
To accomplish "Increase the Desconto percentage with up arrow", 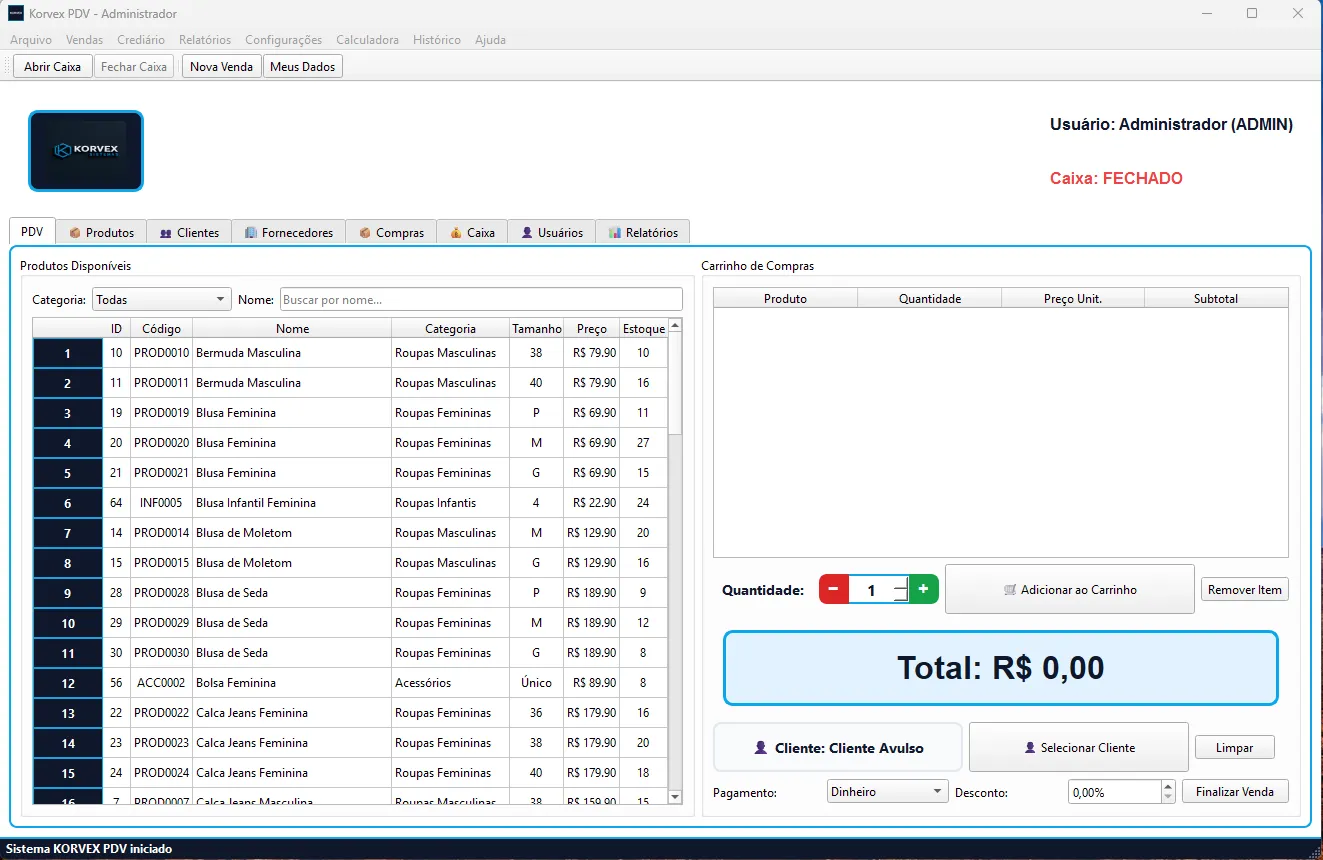I will [1168, 787].
